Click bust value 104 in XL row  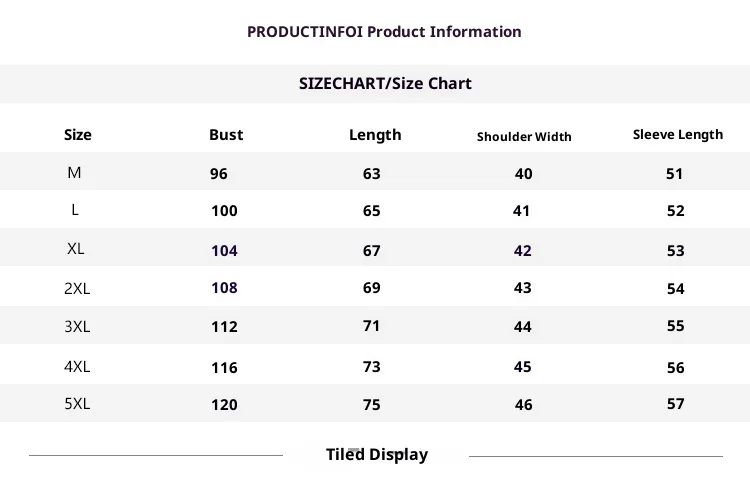pyautogui.click(x=224, y=251)
